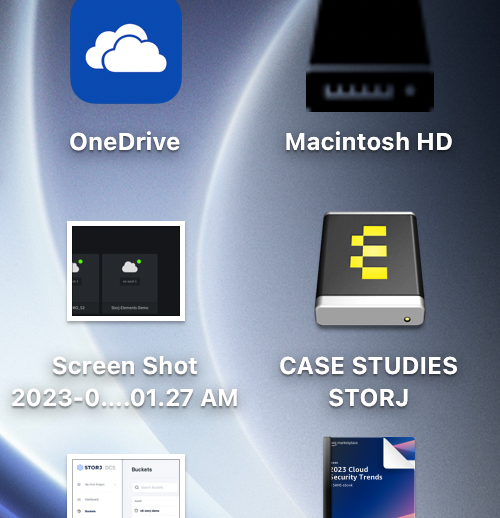
Task: Click the small indicator light on the STORJ drive
Action: click(407, 319)
